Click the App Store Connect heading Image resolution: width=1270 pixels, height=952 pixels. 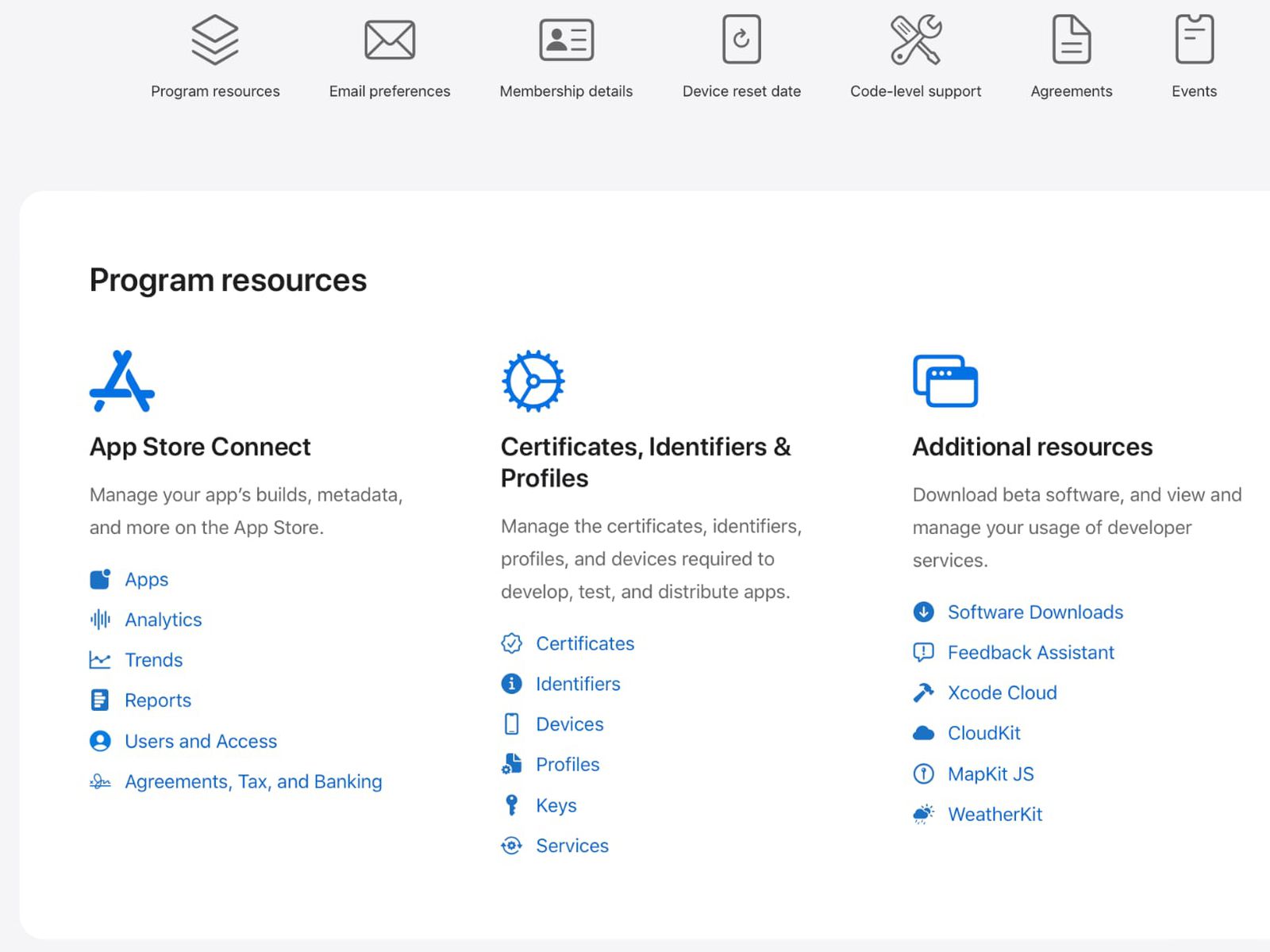(x=199, y=447)
